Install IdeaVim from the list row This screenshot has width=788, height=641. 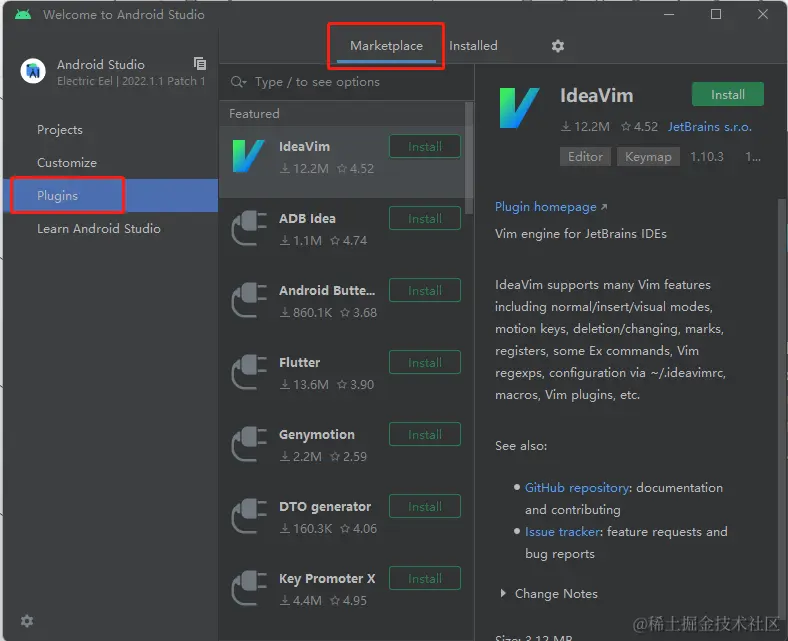tap(425, 146)
